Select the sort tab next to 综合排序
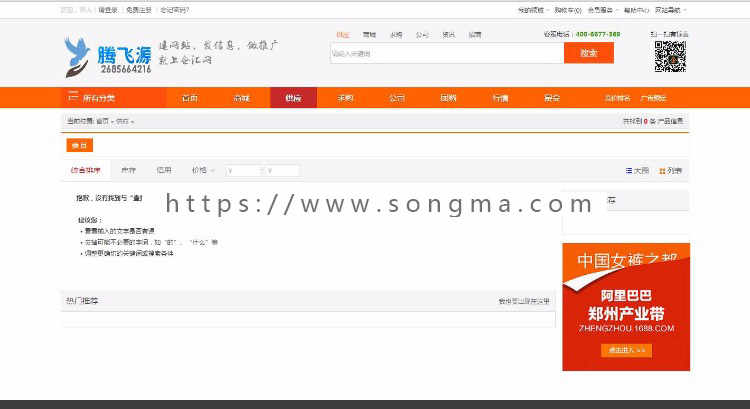The image size is (750, 409). click(128, 170)
